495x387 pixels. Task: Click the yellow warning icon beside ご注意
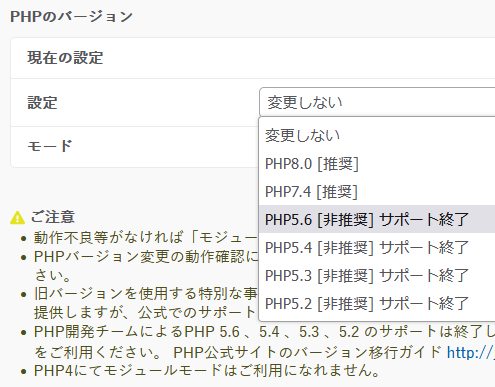pyautogui.click(x=17, y=218)
